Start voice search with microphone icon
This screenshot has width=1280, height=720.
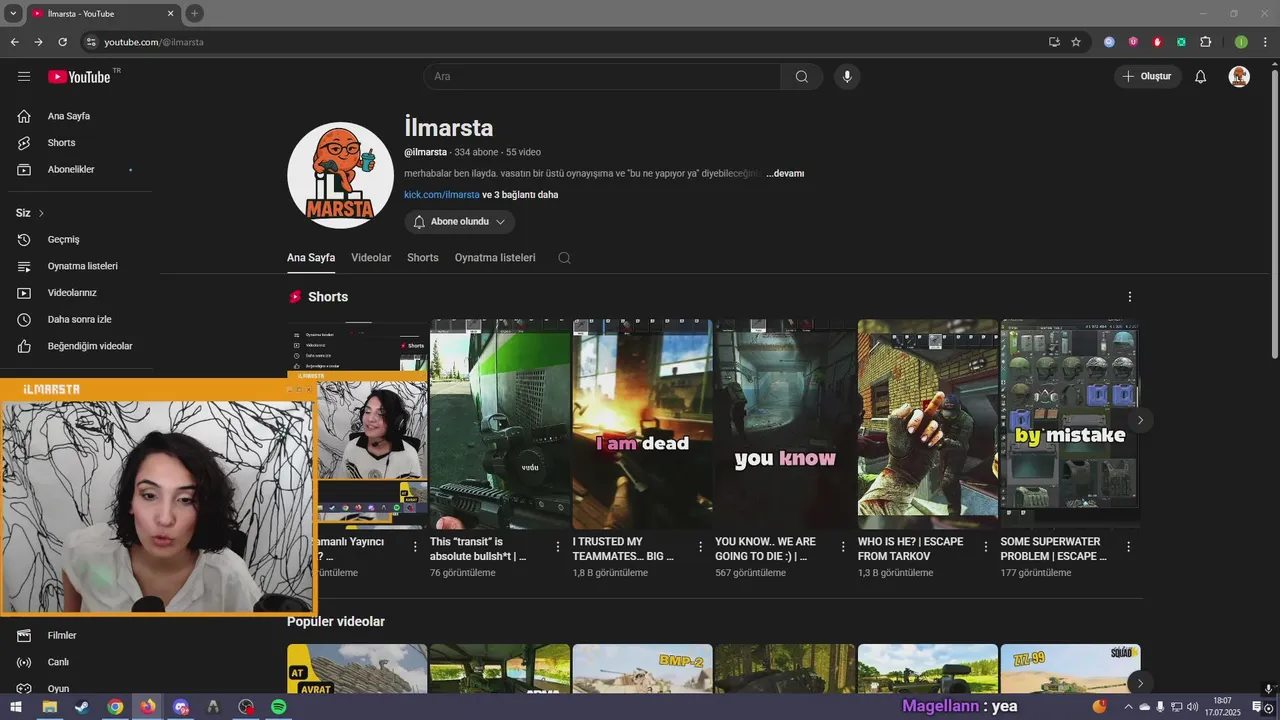(x=847, y=77)
